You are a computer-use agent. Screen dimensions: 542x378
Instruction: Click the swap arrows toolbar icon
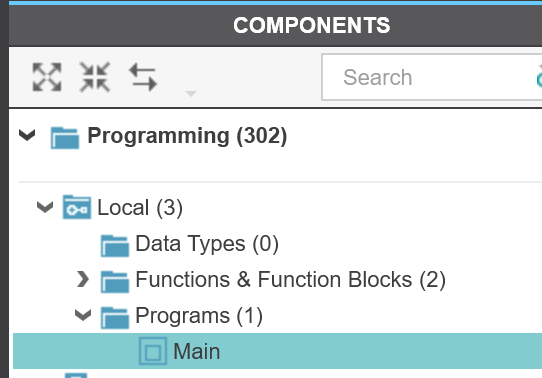point(143,77)
